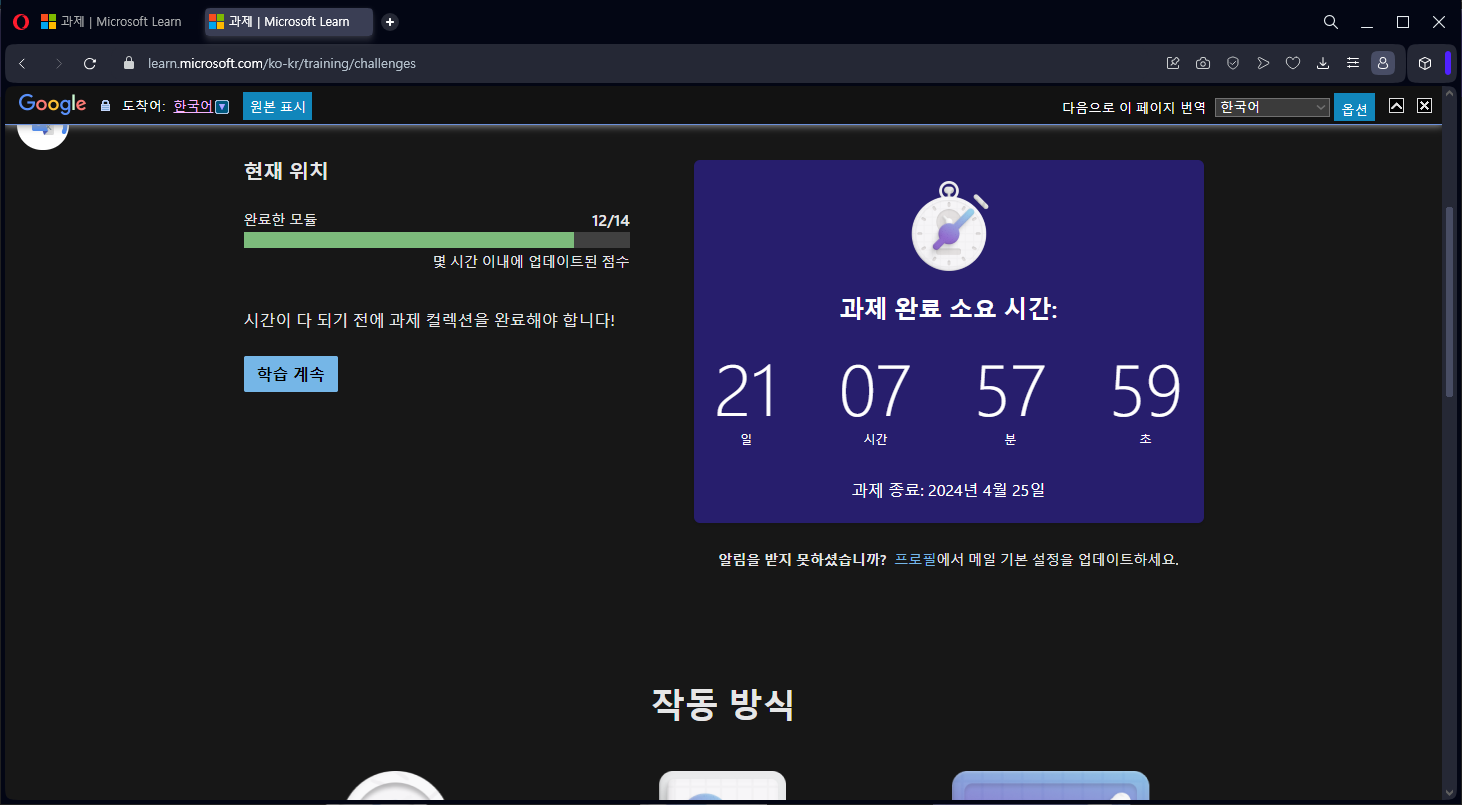The width and height of the screenshot is (1462, 805).
Task: Open the extensions cube icon
Action: [1425, 63]
